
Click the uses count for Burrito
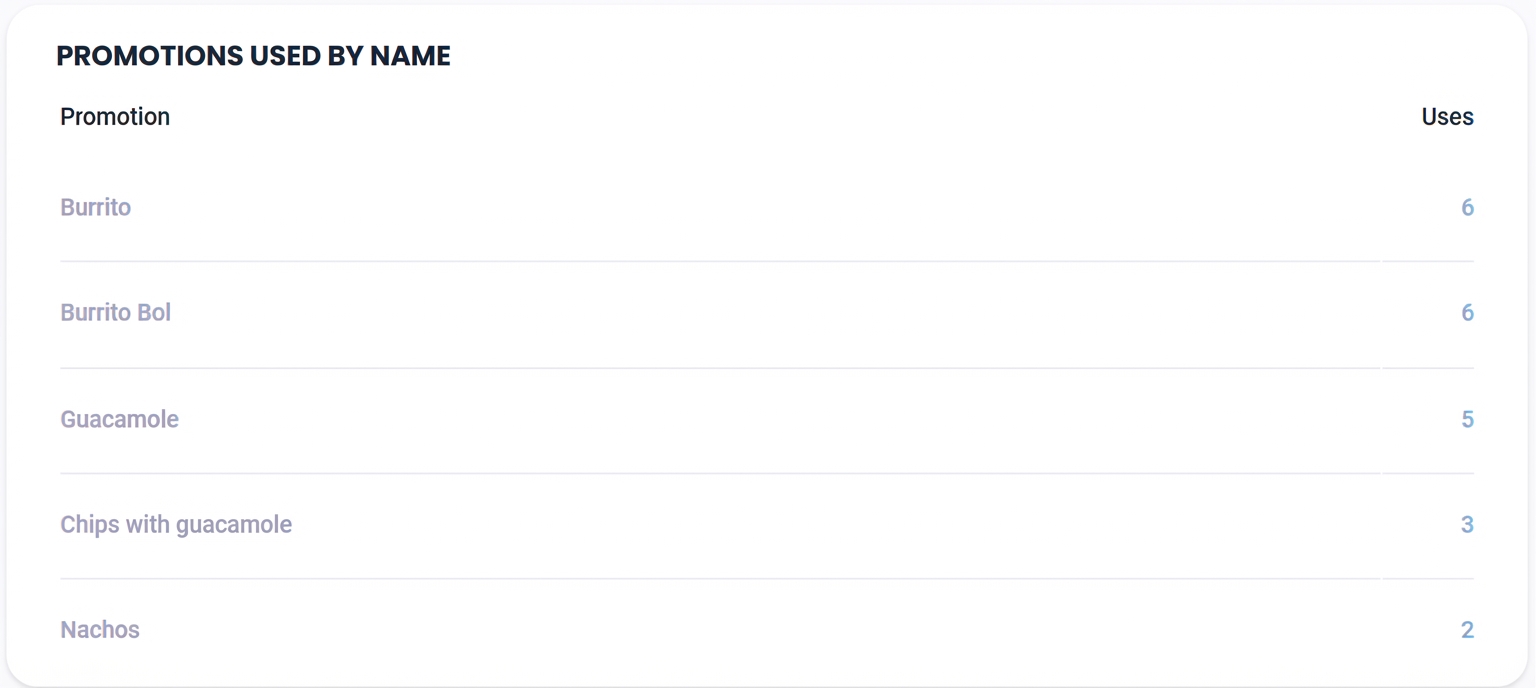(x=1467, y=207)
